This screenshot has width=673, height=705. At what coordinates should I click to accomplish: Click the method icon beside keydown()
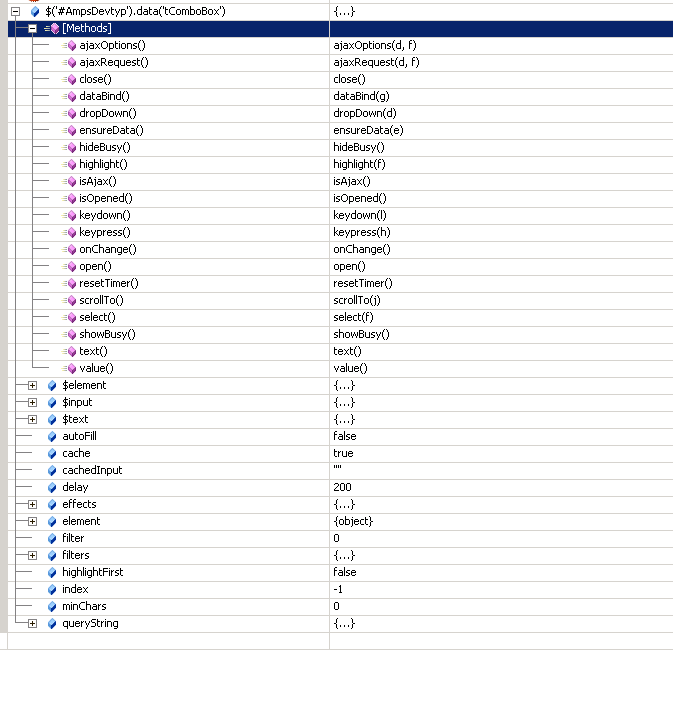pos(70,215)
